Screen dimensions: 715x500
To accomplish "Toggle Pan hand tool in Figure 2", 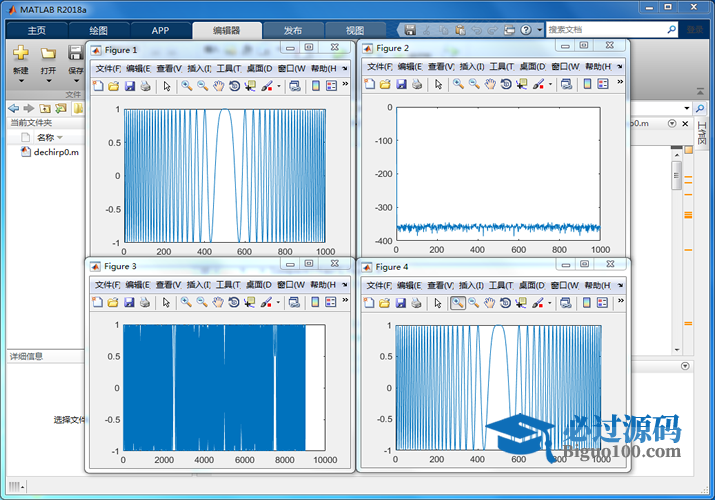I will (x=490, y=84).
